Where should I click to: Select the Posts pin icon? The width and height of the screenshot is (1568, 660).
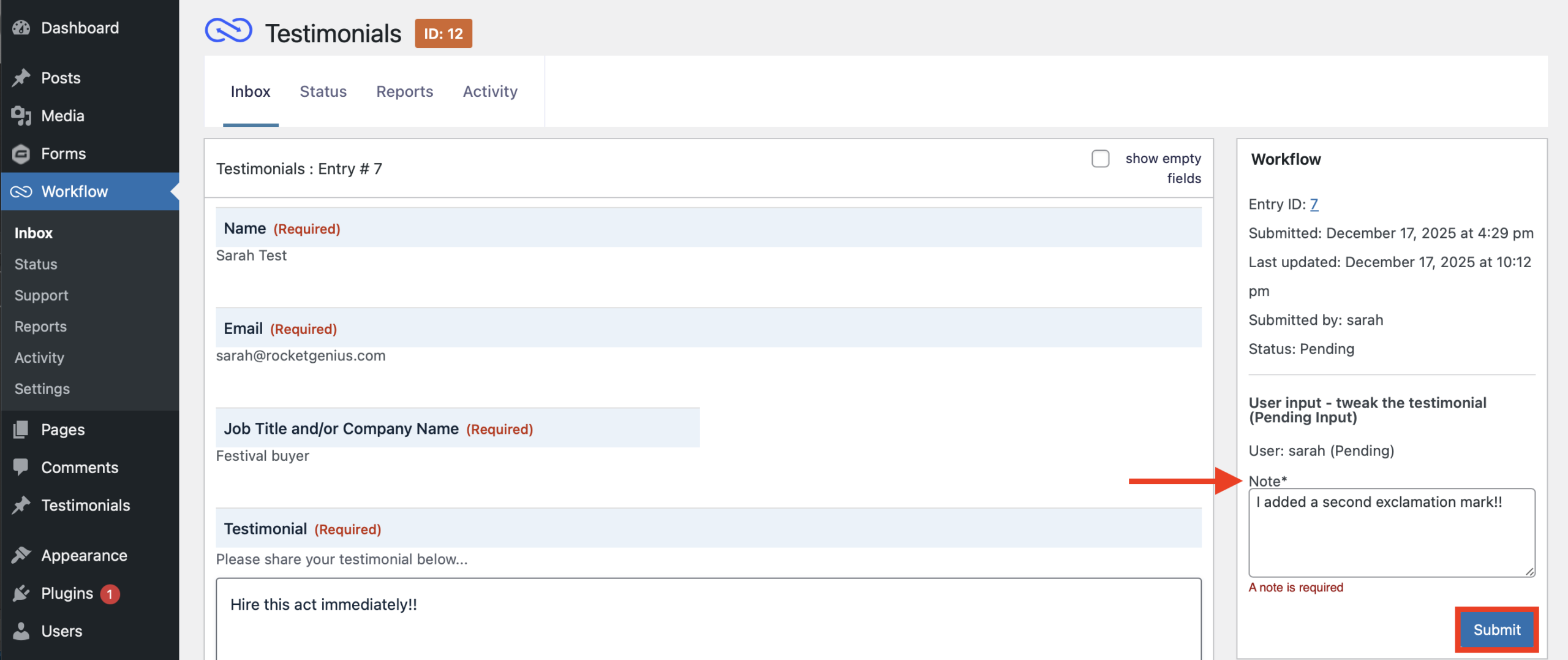tap(22, 77)
